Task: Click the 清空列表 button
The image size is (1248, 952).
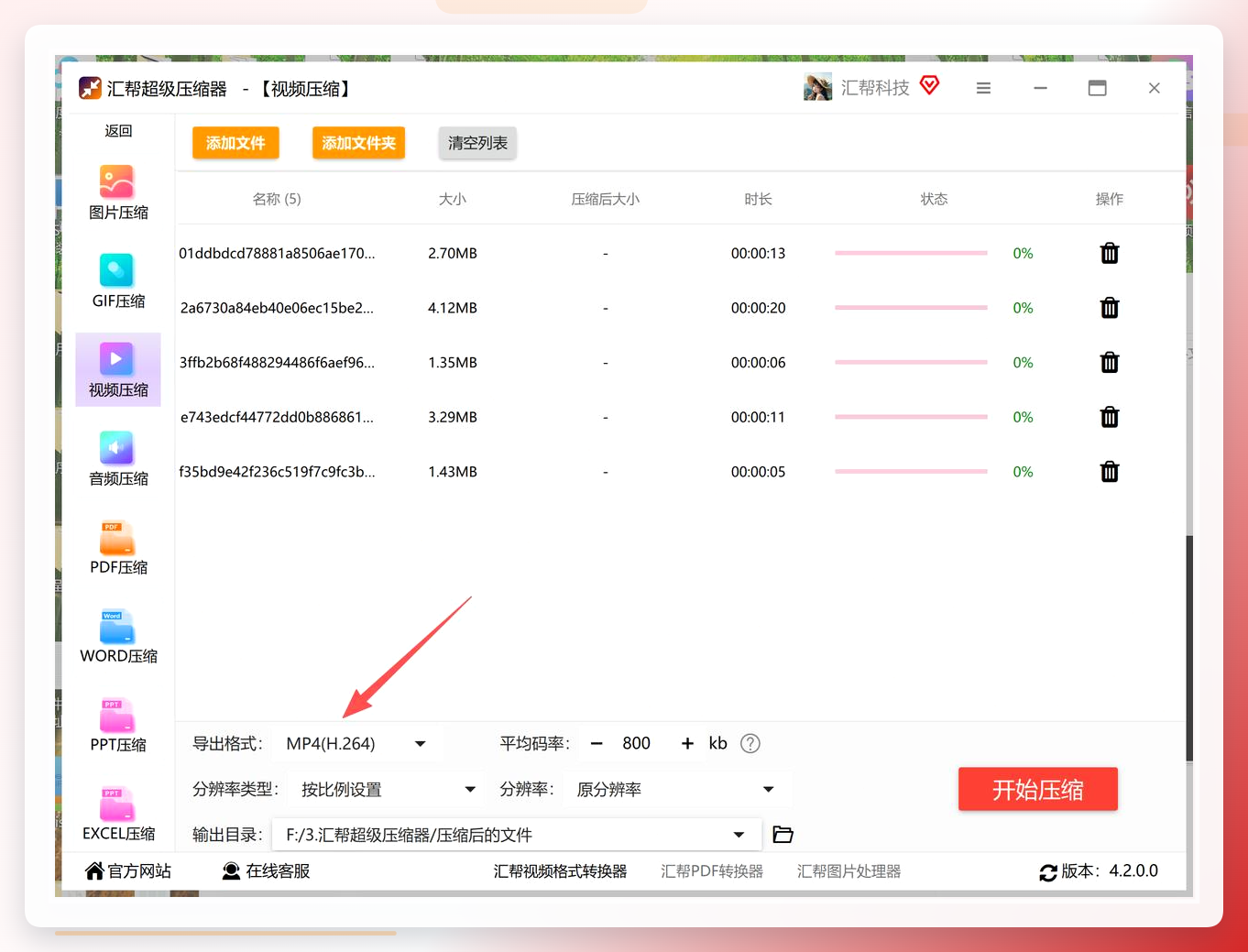Action: (x=477, y=143)
